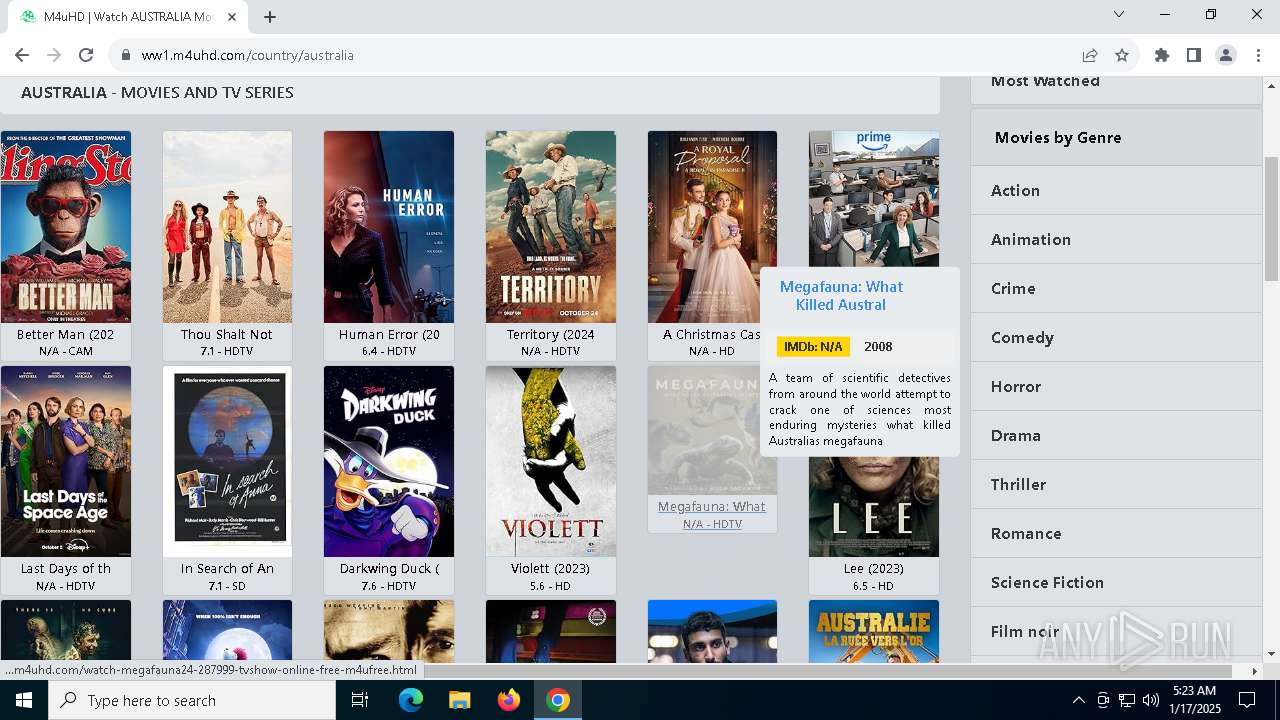Open Last Days of the Space Age poster
1280x720 pixels.
pyautogui.click(x=66, y=461)
